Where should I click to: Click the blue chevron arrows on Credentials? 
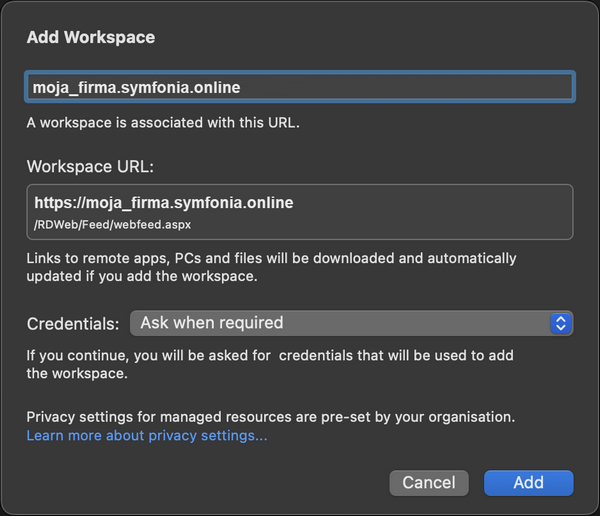click(x=561, y=323)
